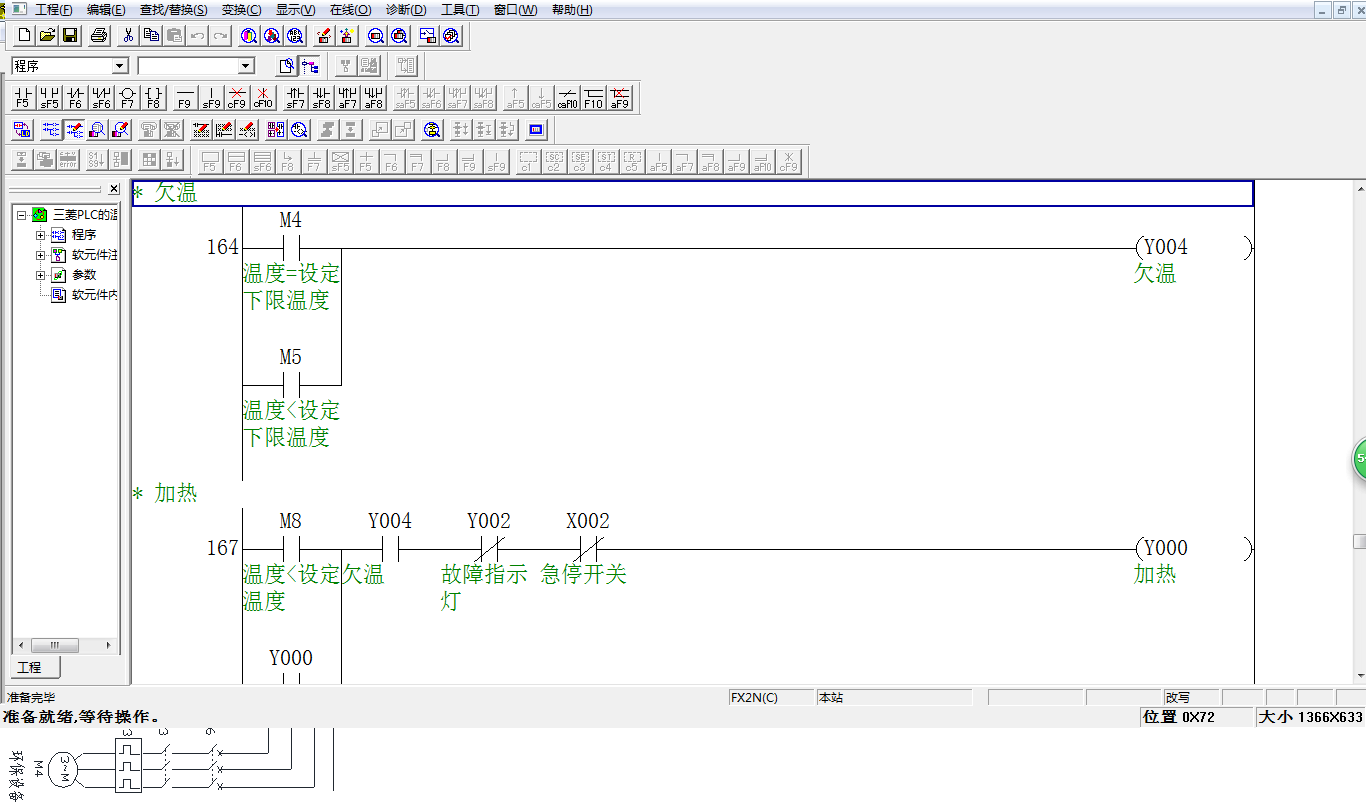The height and width of the screenshot is (804, 1366).
Task: Print the ladder program with the printer icon
Action: pos(98,36)
